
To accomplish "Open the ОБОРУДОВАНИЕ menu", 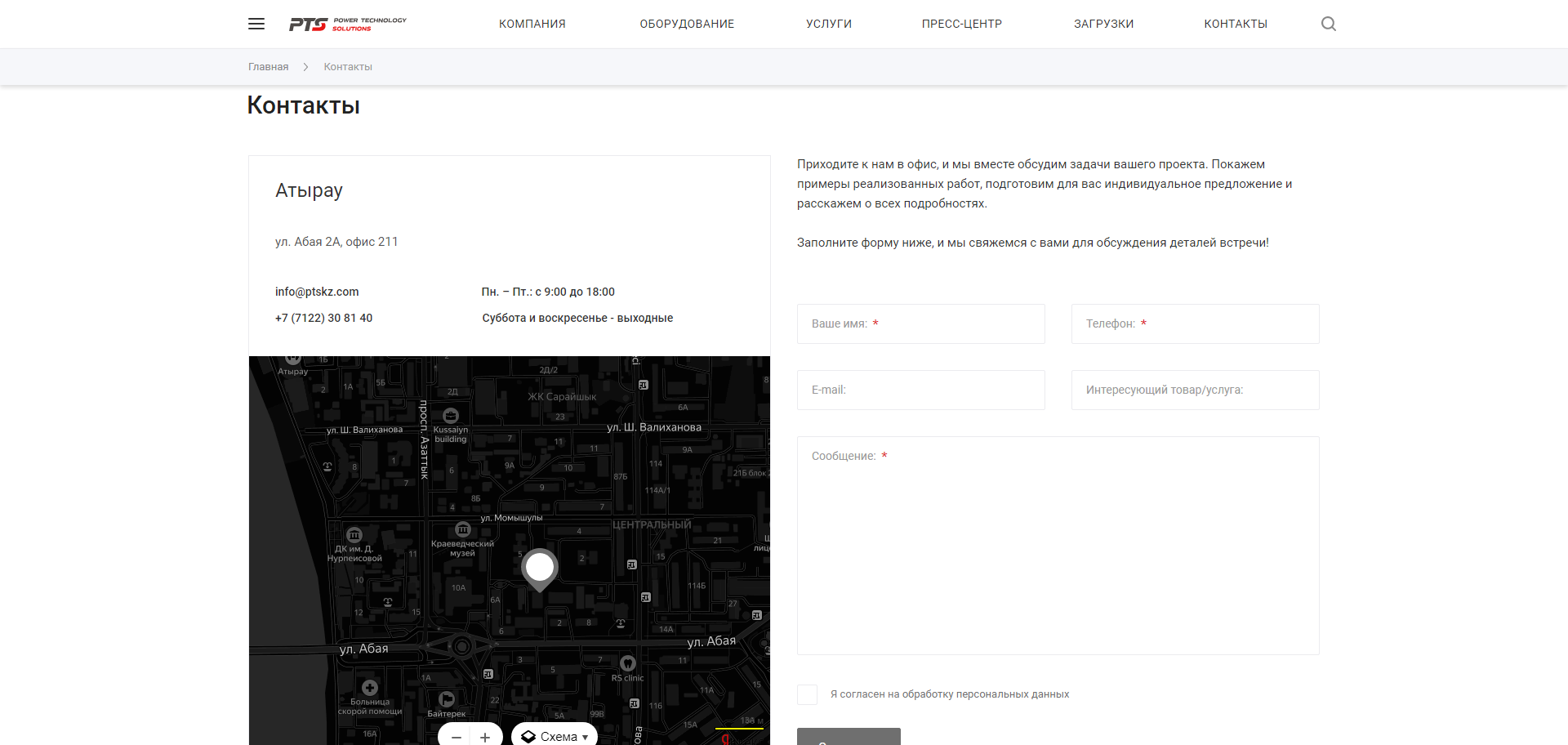I will (x=687, y=24).
